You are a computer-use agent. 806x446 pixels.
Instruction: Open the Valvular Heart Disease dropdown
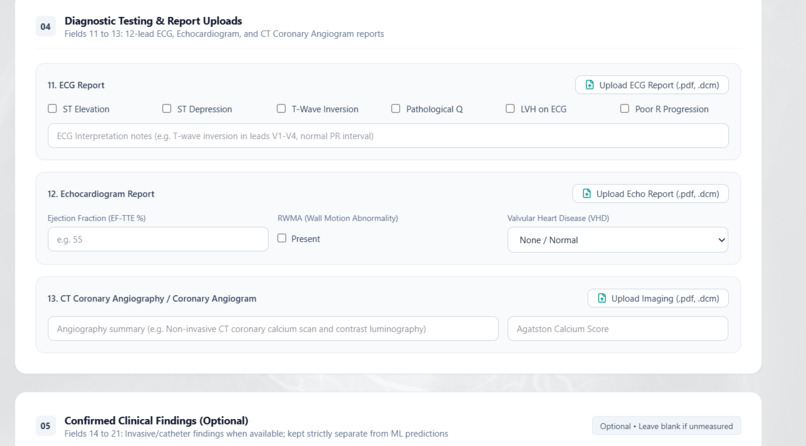617,240
